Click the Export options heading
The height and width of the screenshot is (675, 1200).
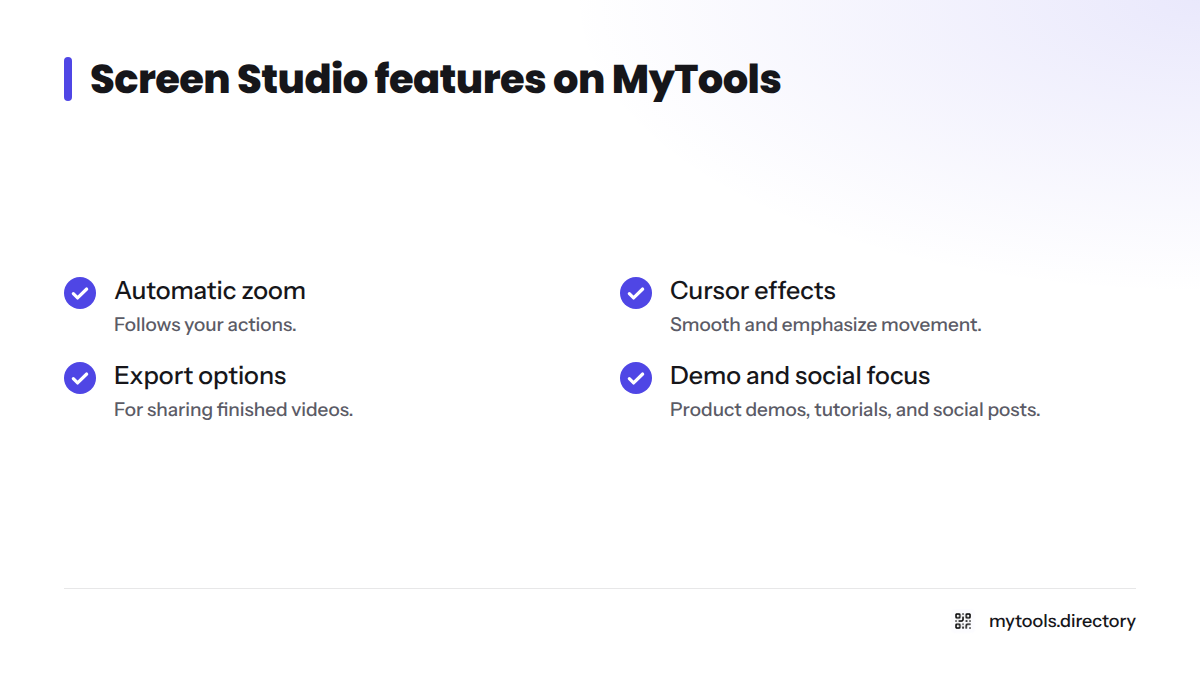tap(200, 376)
